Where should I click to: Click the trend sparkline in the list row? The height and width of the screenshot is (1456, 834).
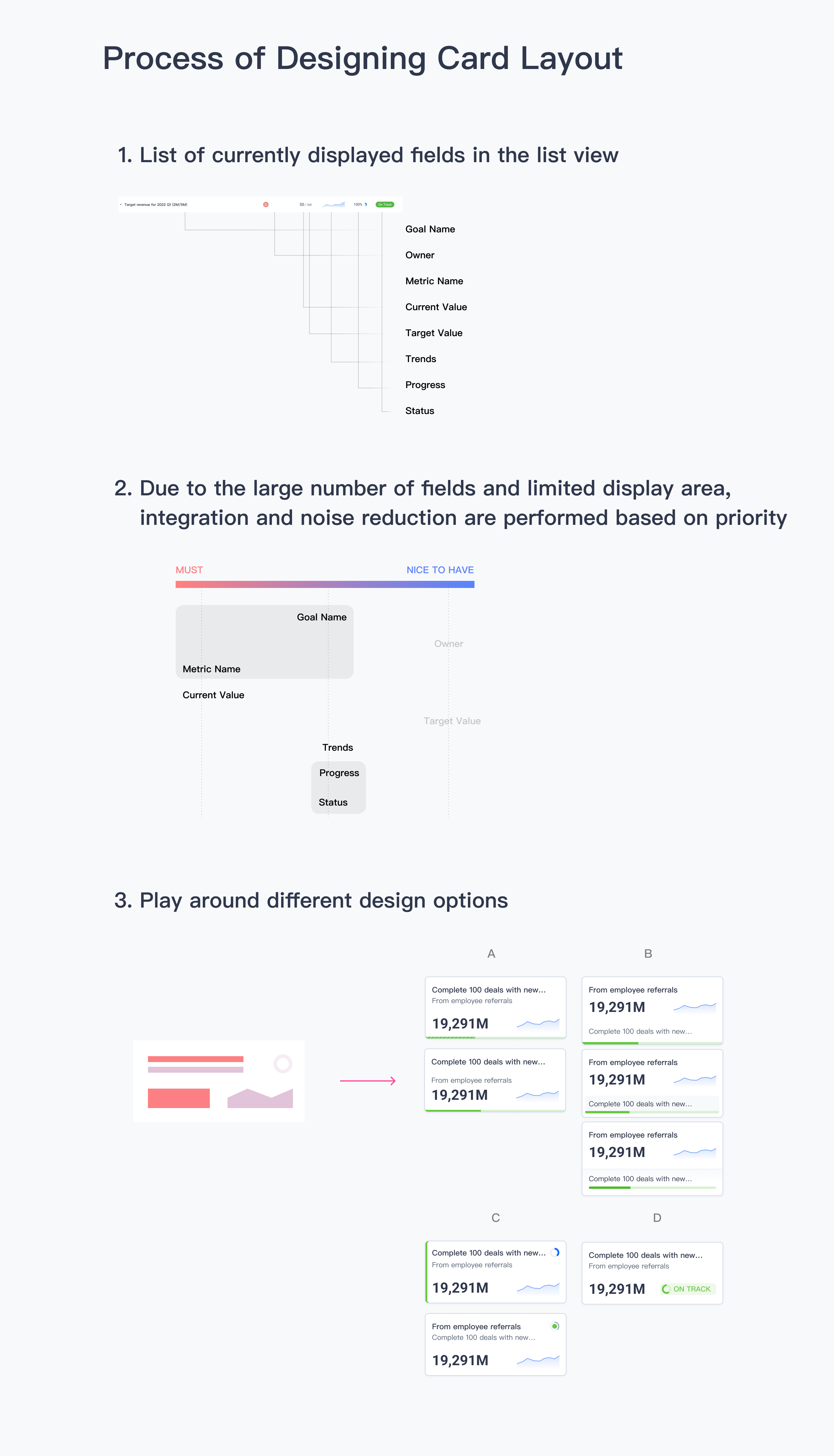(334, 205)
